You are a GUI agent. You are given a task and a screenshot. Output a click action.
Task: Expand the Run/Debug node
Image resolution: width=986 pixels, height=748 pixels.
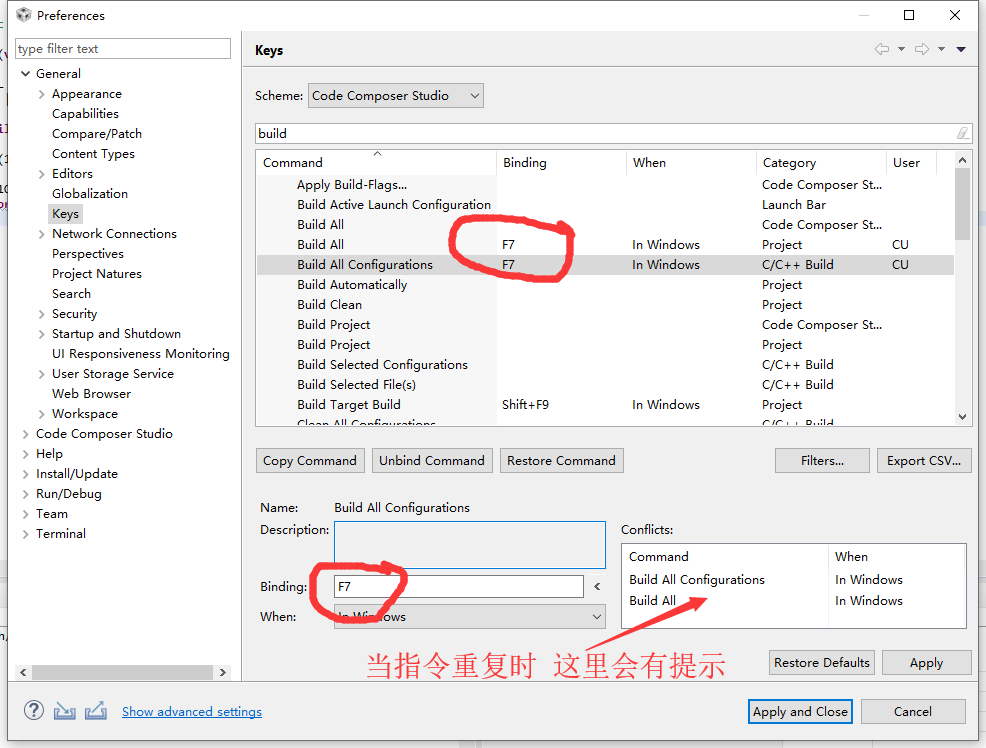pyautogui.click(x=26, y=494)
